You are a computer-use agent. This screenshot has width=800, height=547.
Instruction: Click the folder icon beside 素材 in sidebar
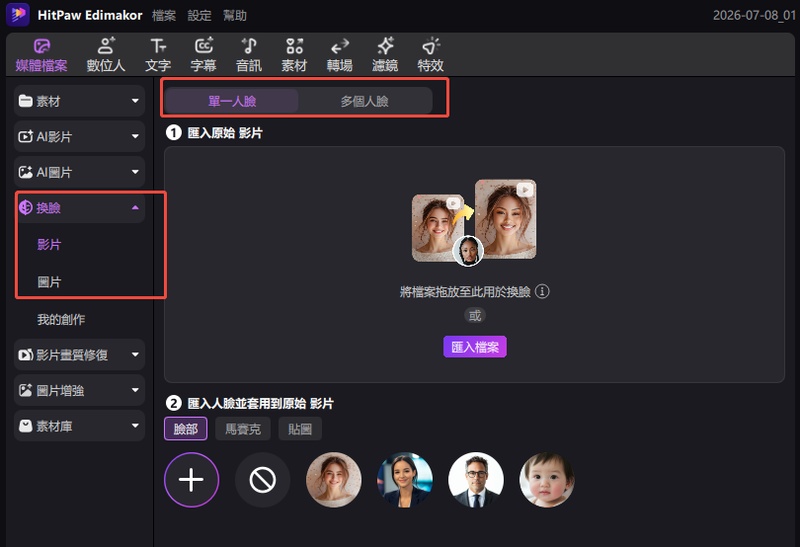[x=26, y=101]
